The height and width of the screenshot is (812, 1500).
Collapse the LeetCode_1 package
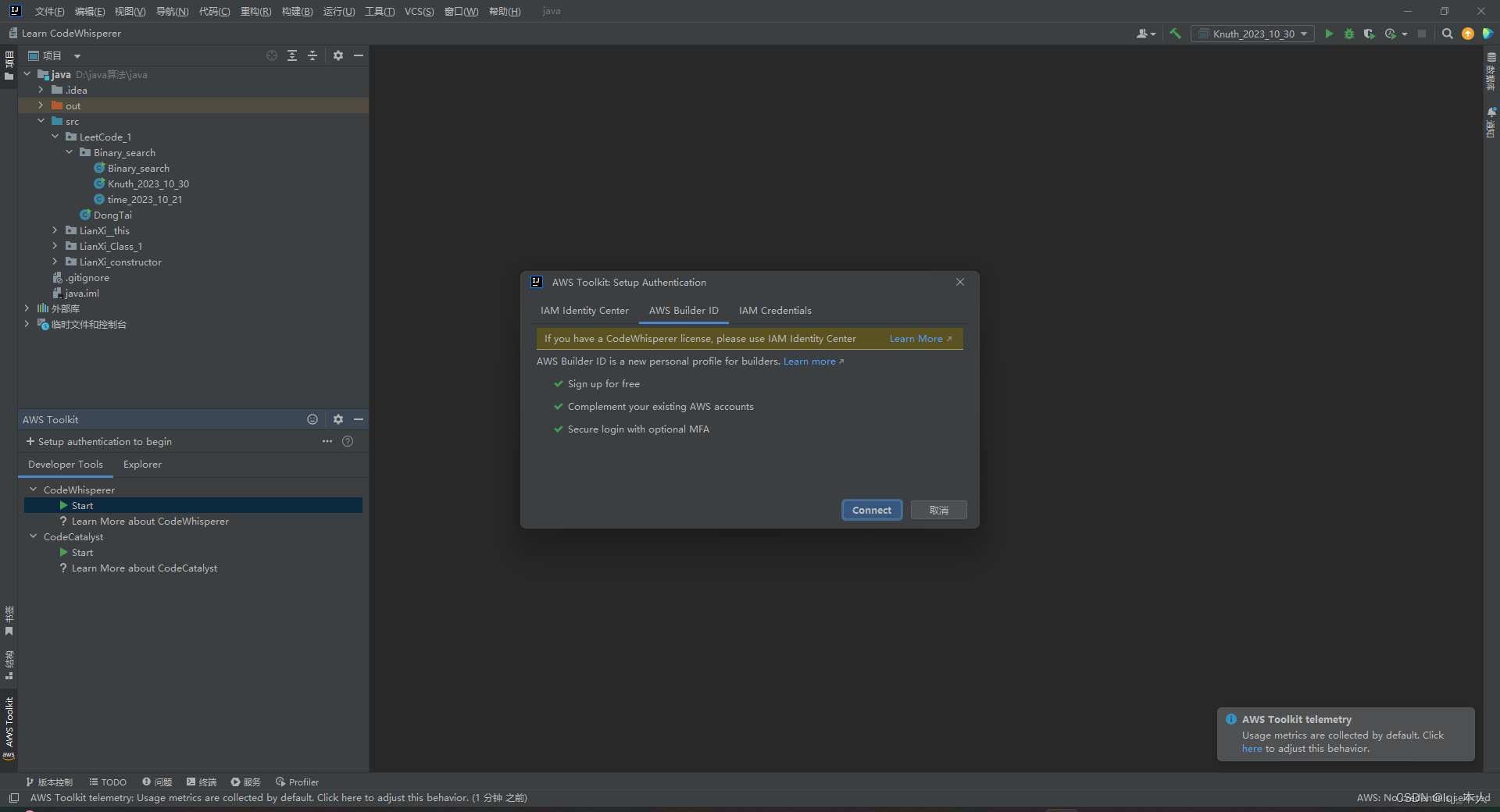click(55, 137)
